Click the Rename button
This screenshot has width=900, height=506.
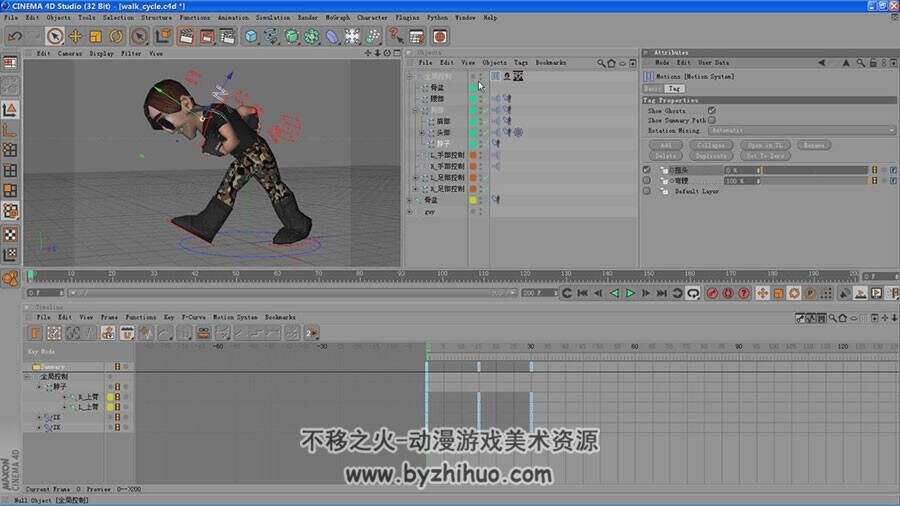pyautogui.click(x=814, y=145)
